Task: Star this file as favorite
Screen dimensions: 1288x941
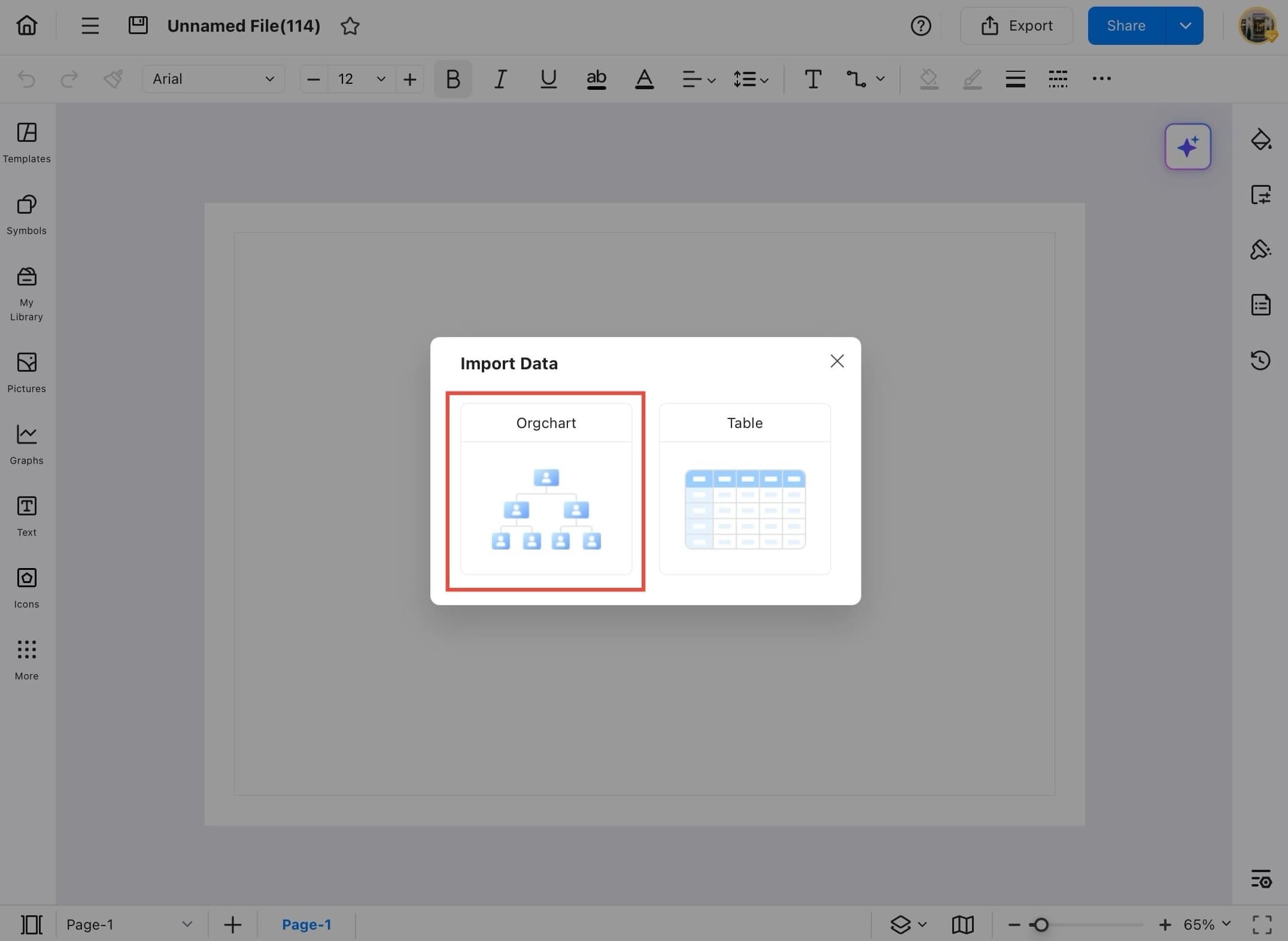Action: coord(350,26)
